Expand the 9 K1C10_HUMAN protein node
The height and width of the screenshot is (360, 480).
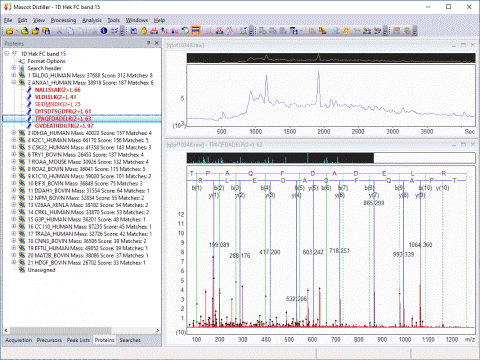click(14, 176)
